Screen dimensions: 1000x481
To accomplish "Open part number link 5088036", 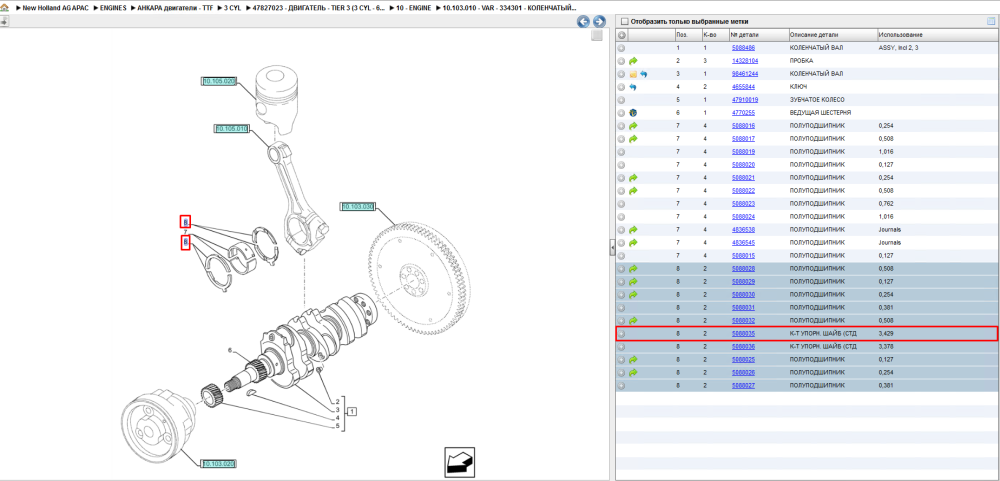I will [743, 347].
